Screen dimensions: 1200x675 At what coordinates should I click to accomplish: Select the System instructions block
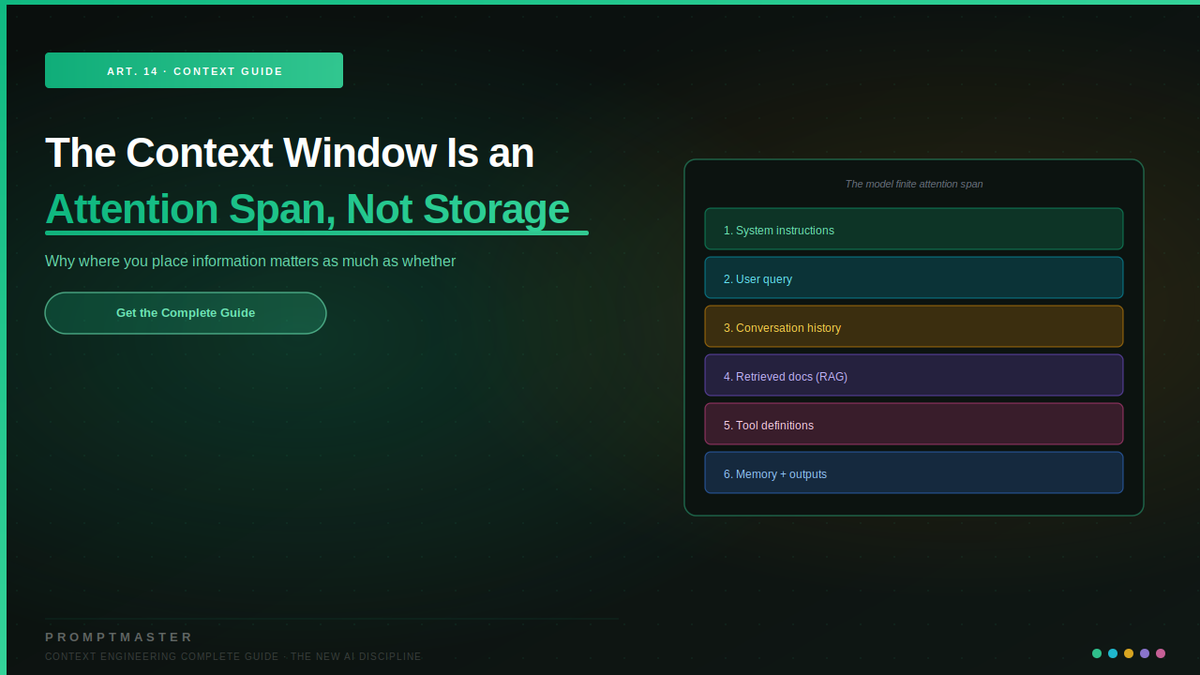pyautogui.click(x=914, y=229)
